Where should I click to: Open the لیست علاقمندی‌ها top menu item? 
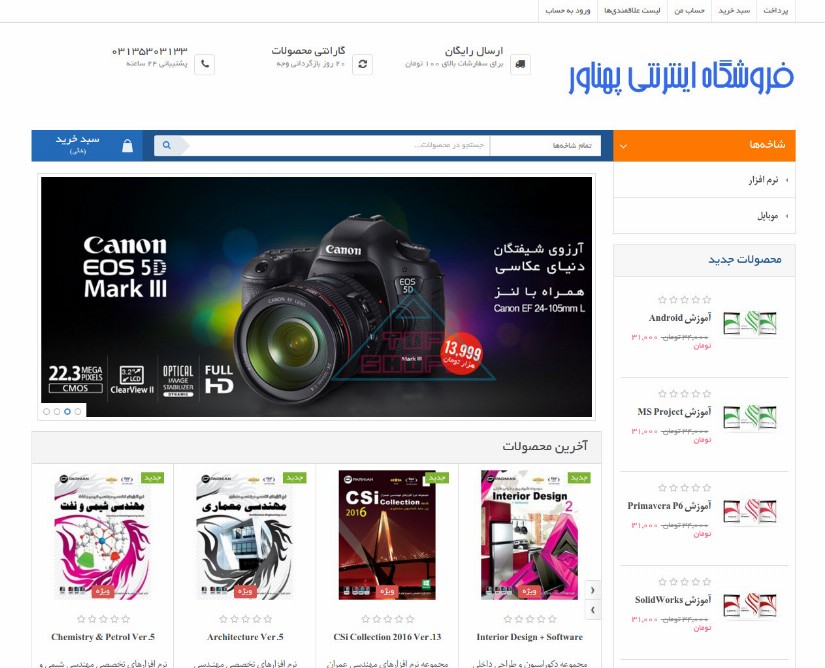click(x=632, y=11)
